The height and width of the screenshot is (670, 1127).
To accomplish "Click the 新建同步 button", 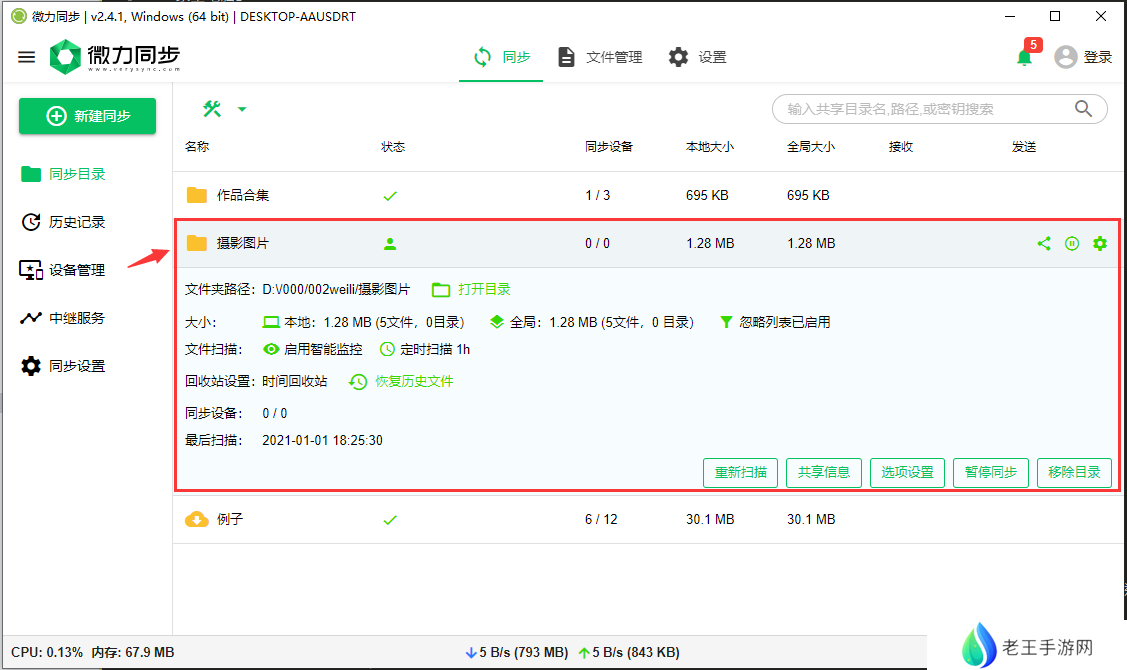I will click(x=88, y=116).
